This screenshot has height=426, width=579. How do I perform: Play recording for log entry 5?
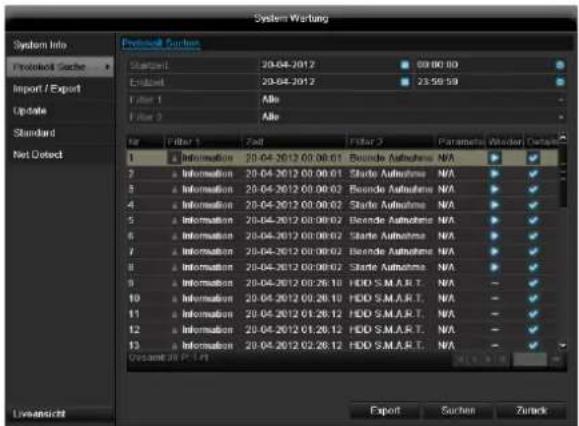click(x=494, y=220)
